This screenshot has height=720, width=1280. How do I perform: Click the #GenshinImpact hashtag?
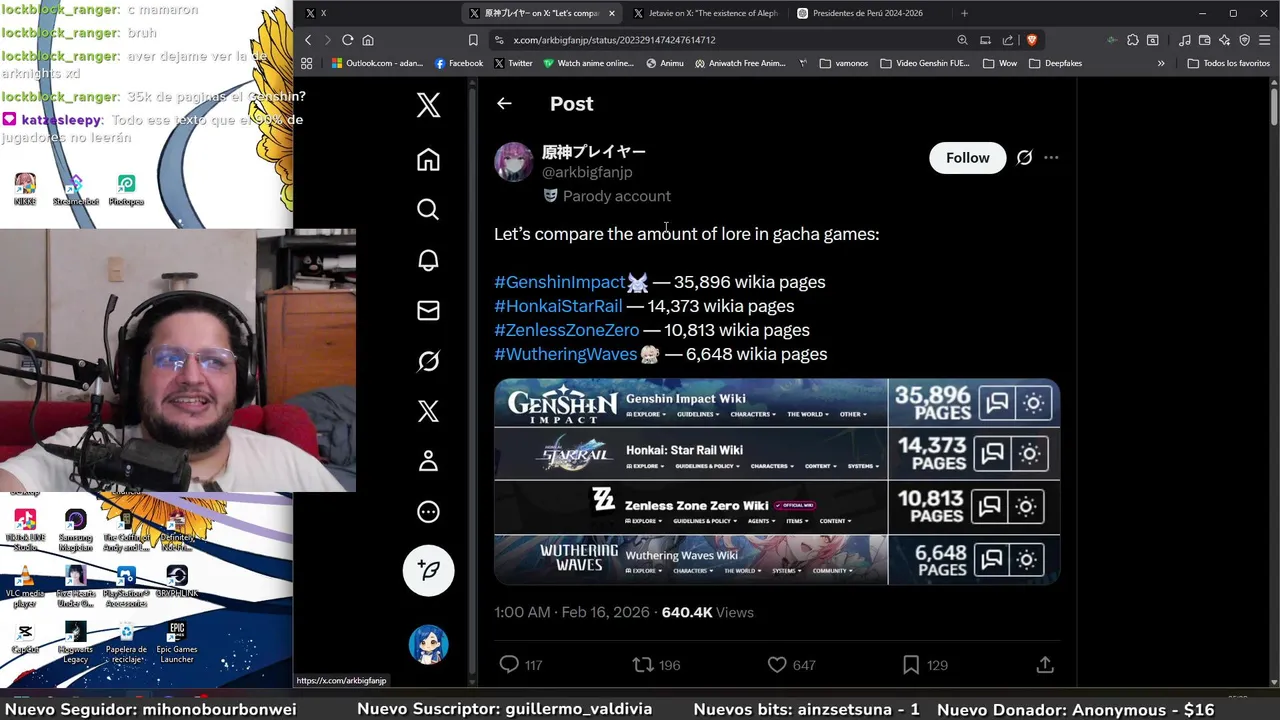point(559,282)
